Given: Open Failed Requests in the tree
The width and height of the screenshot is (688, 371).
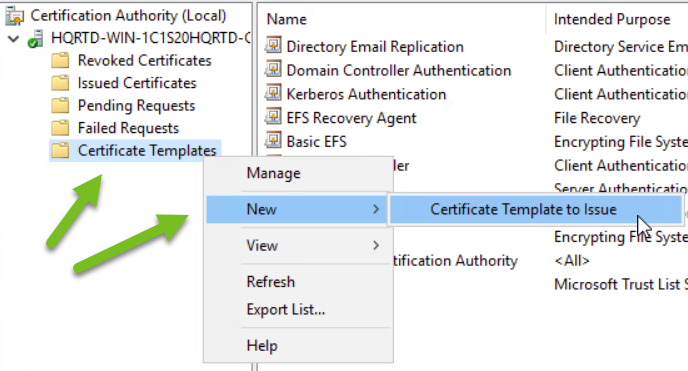Looking at the screenshot, I should pyautogui.click(x=128, y=128).
